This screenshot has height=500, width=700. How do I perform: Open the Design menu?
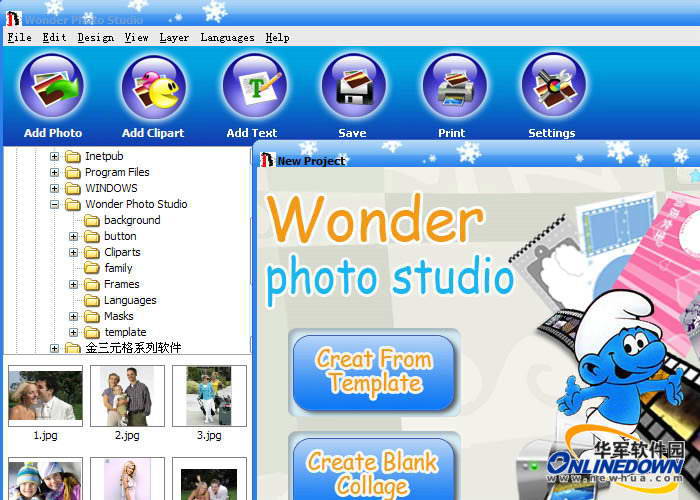pos(96,38)
